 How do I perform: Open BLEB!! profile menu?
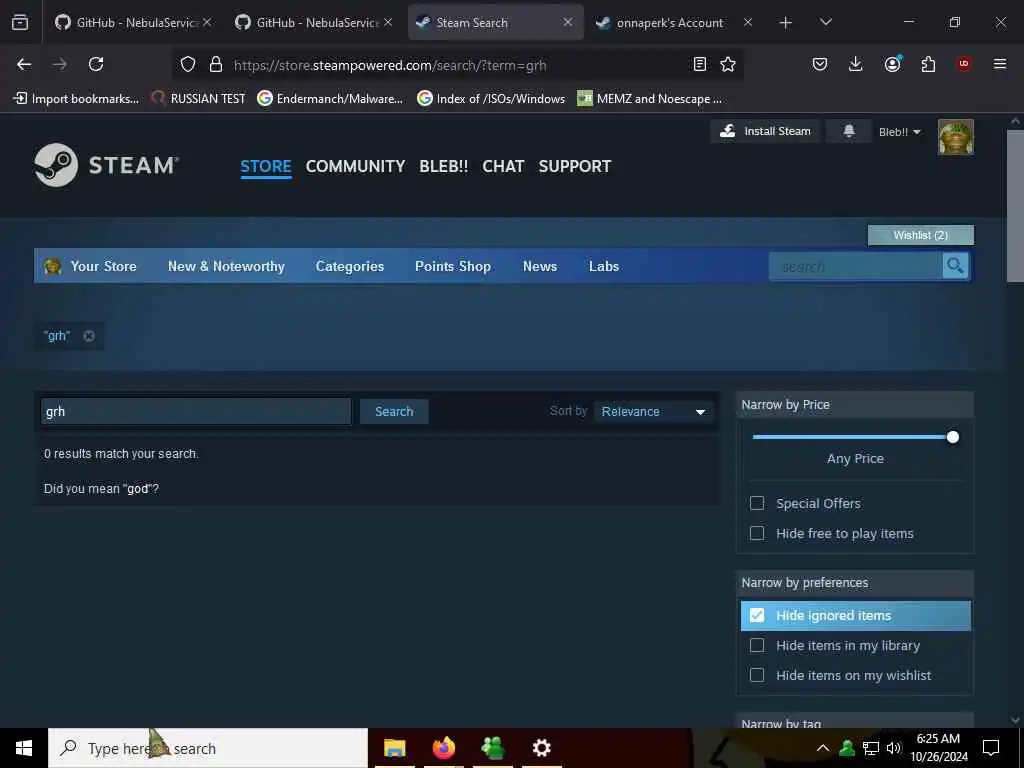tap(443, 167)
